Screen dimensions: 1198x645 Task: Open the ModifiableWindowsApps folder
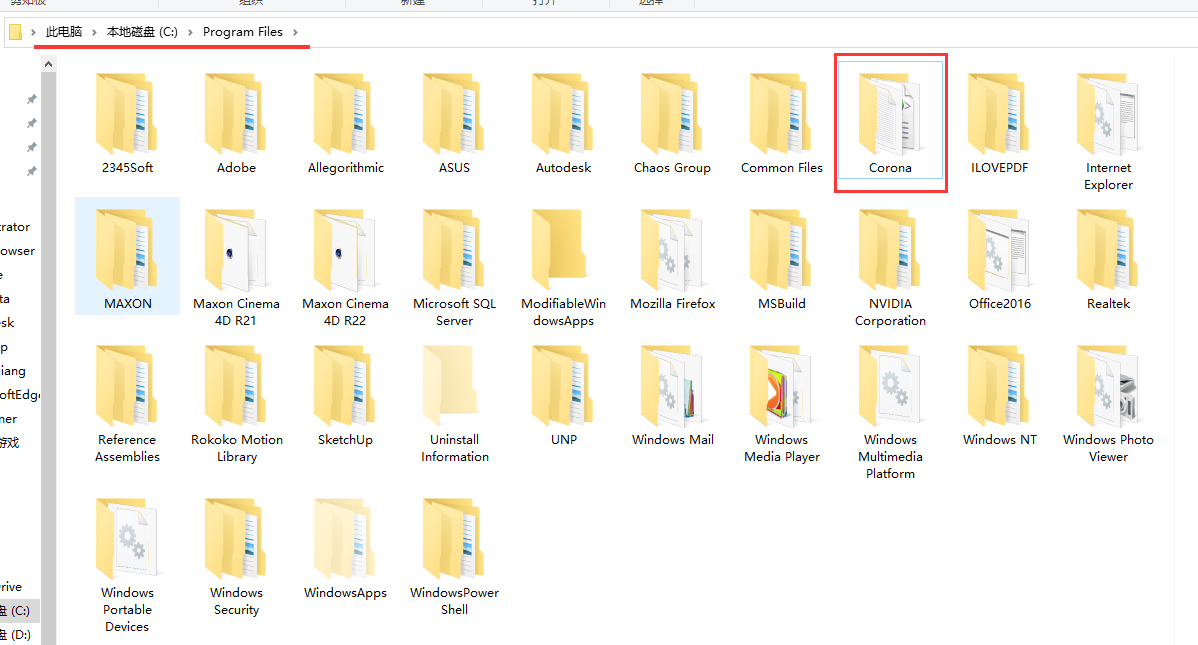563,266
